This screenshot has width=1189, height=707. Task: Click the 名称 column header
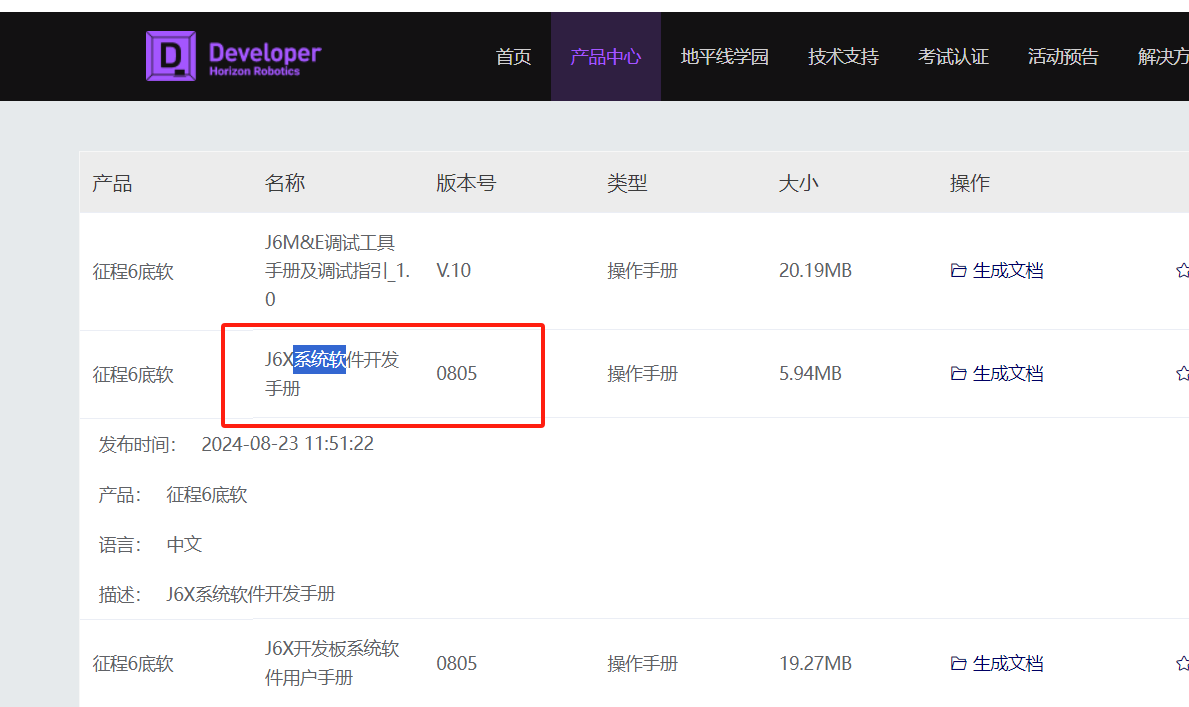tap(285, 183)
